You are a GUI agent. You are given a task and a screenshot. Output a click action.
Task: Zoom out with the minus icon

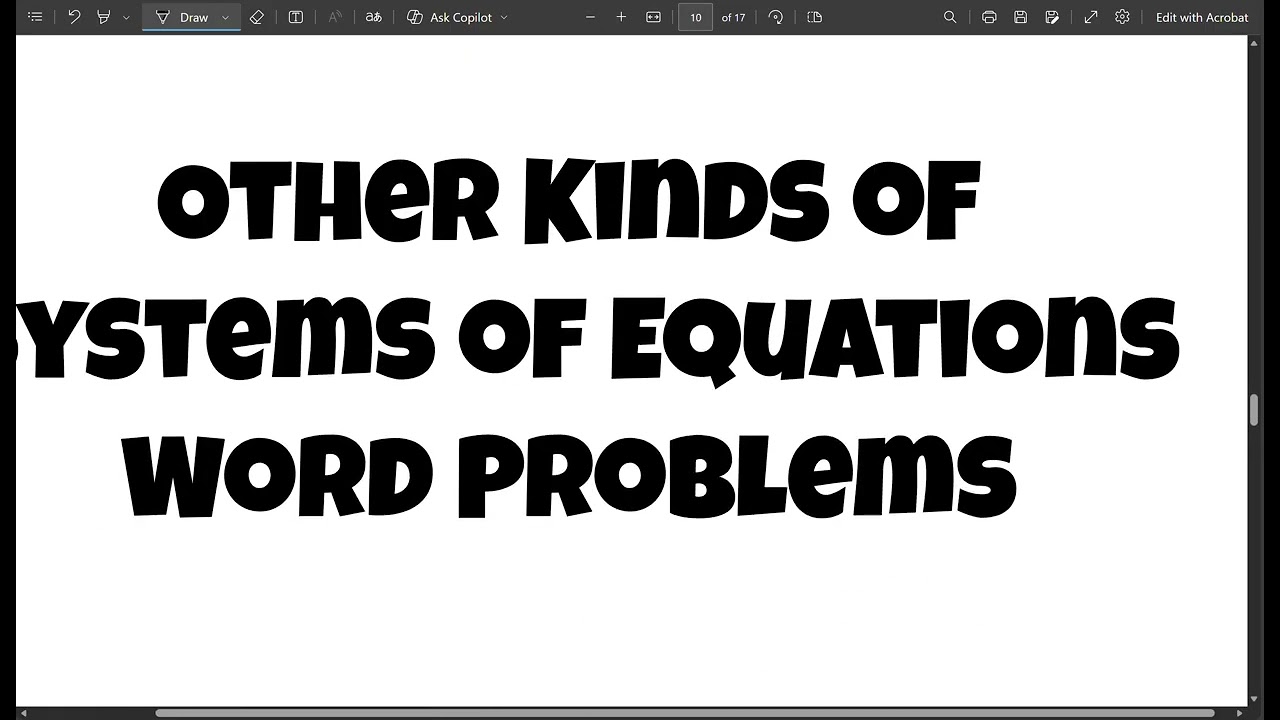pyautogui.click(x=590, y=17)
